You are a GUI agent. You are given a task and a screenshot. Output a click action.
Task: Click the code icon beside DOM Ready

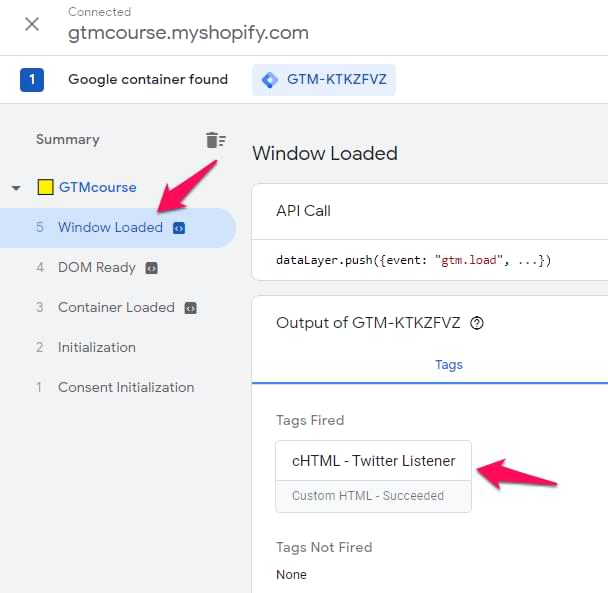(x=151, y=268)
